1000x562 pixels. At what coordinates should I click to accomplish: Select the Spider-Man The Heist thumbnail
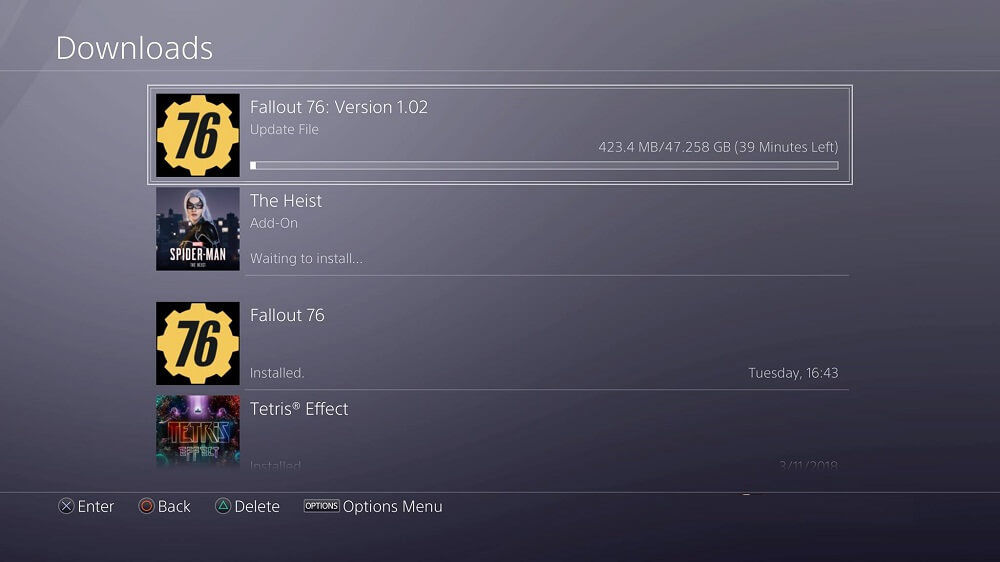(198, 228)
